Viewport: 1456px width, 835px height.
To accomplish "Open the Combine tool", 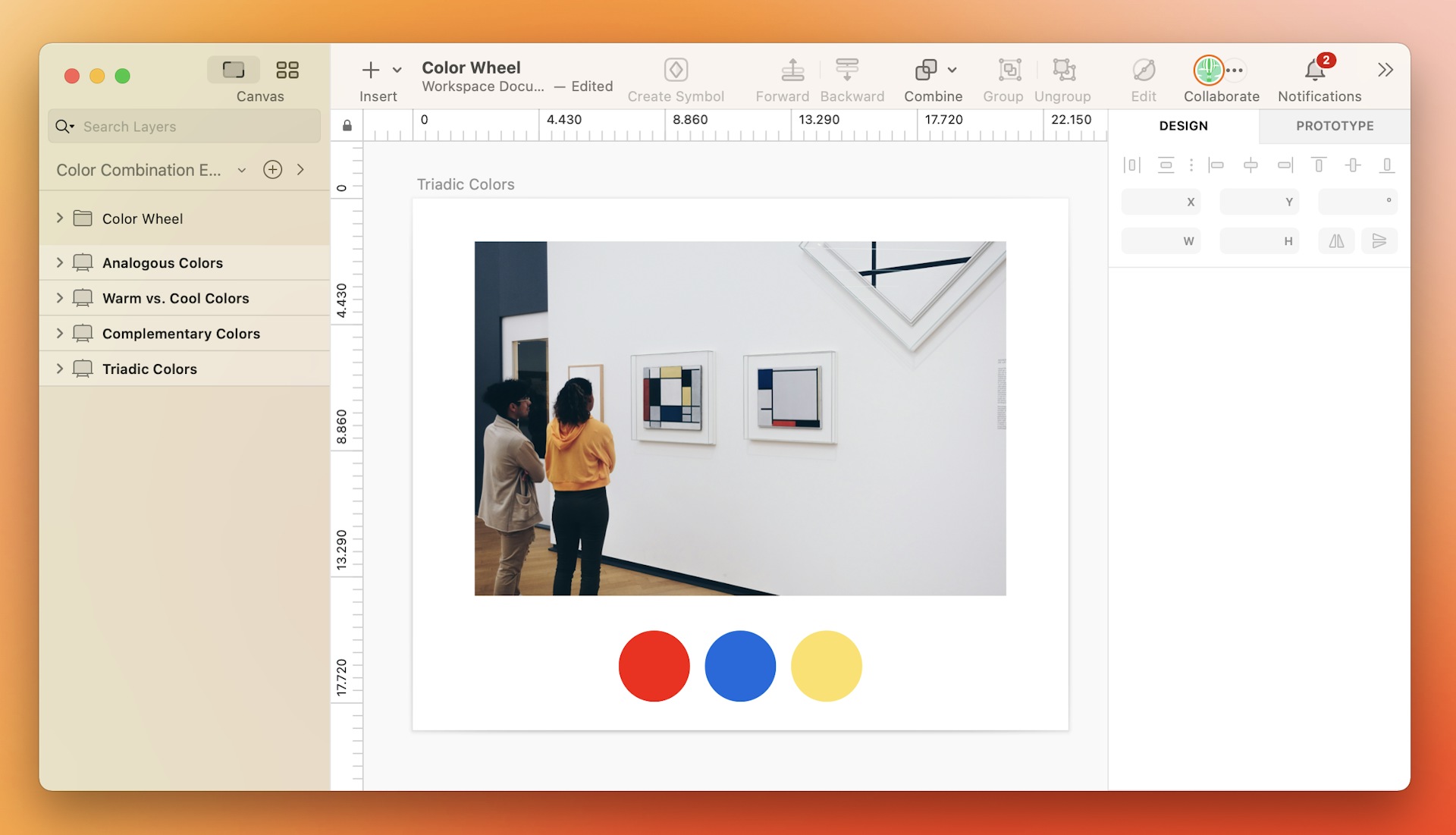I will coord(933,76).
